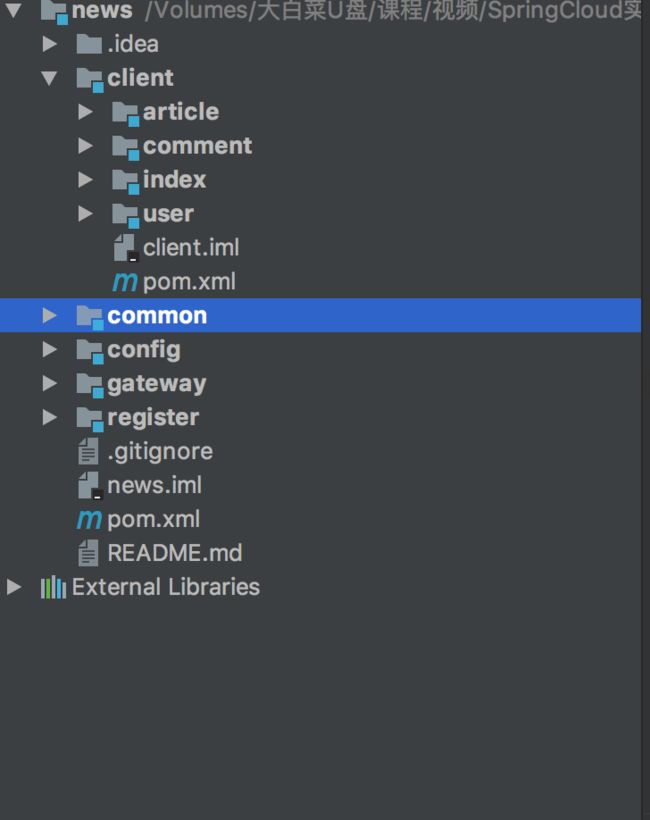The image size is (650, 820).
Task: Expand the .idea folder
Action: coord(50,44)
